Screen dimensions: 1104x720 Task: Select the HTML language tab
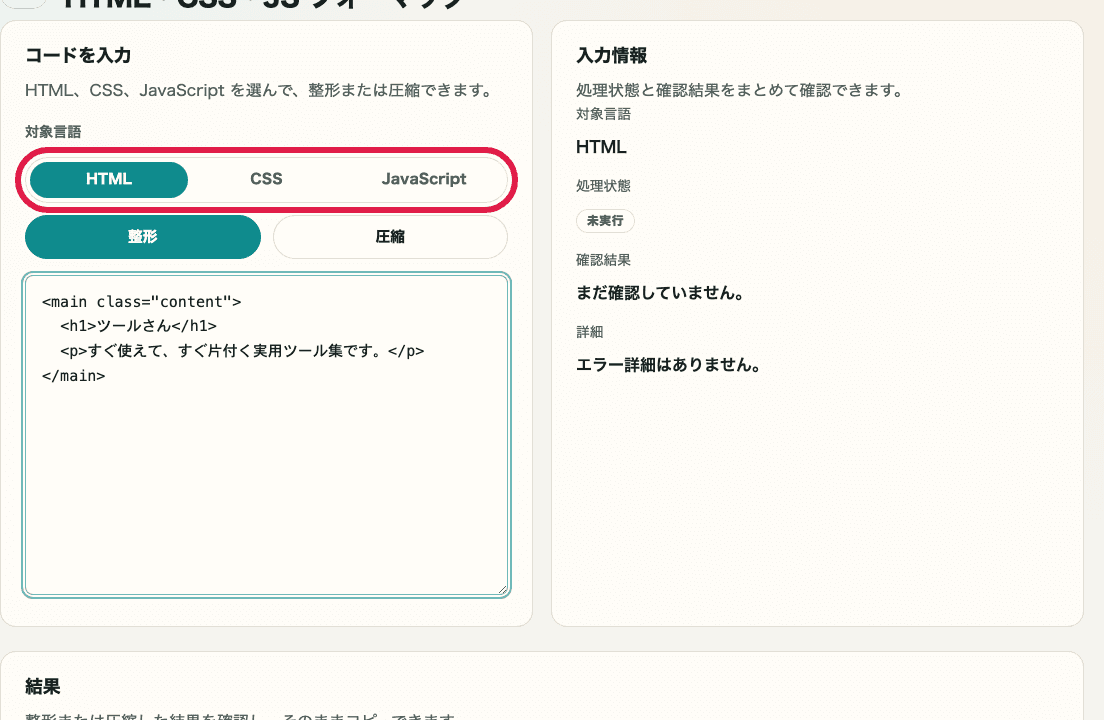tap(109, 179)
